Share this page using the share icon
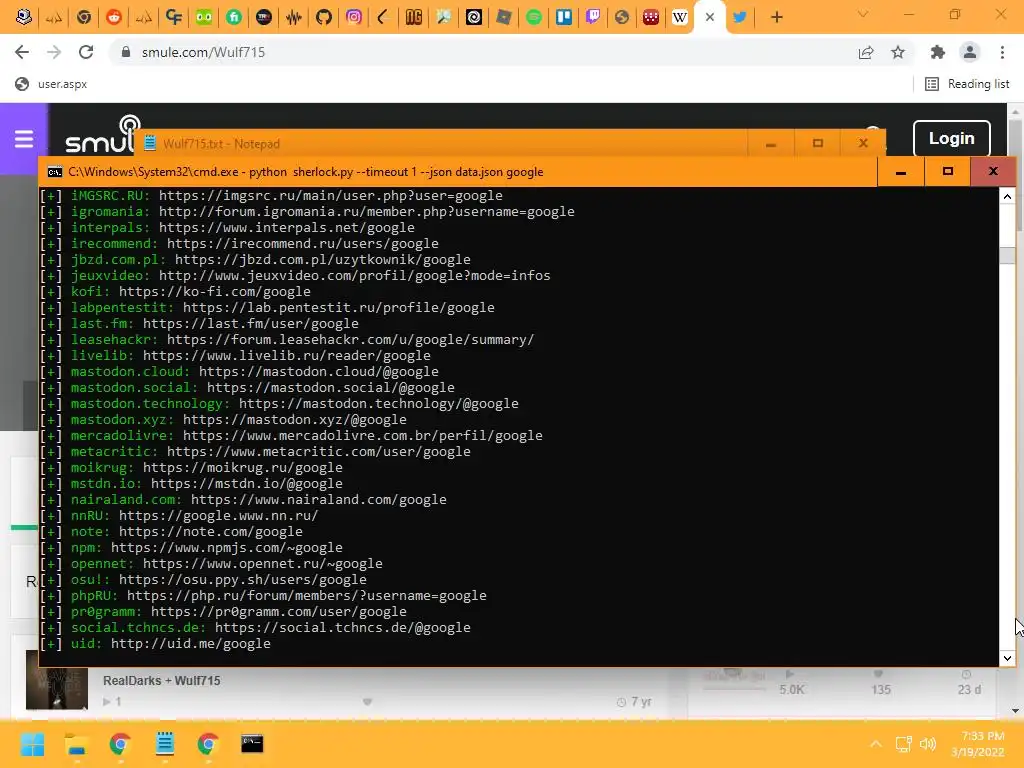 pos(866,52)
